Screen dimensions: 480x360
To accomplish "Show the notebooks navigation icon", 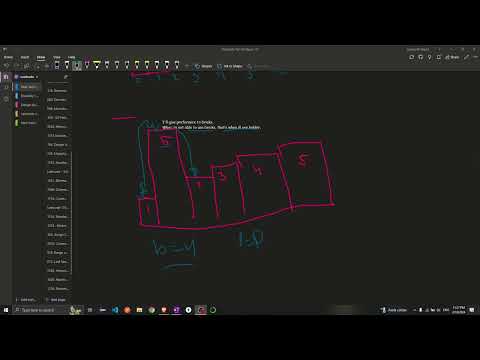I will [6, 77].
